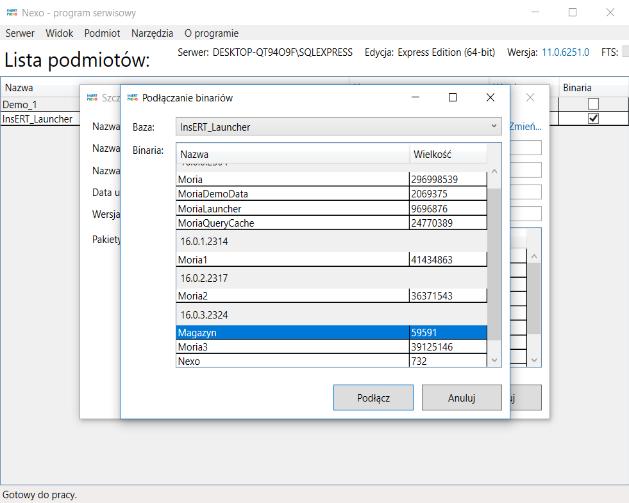The height and width of the screenshot is (503, 629).
Task: Click the Zmień... link behind the dialog
Action: click(526, 127)
